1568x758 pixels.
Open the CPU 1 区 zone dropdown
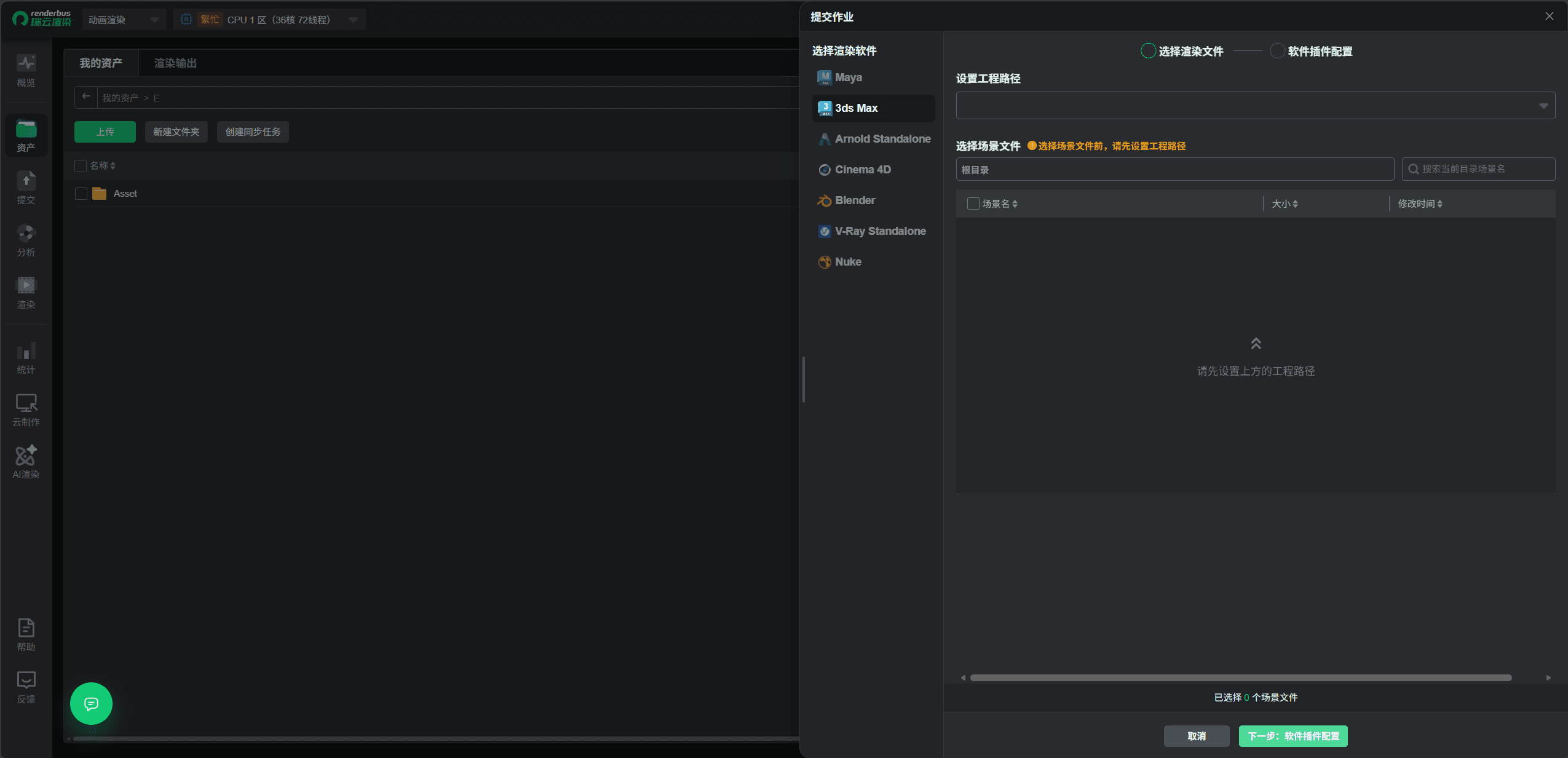[269, 20]
